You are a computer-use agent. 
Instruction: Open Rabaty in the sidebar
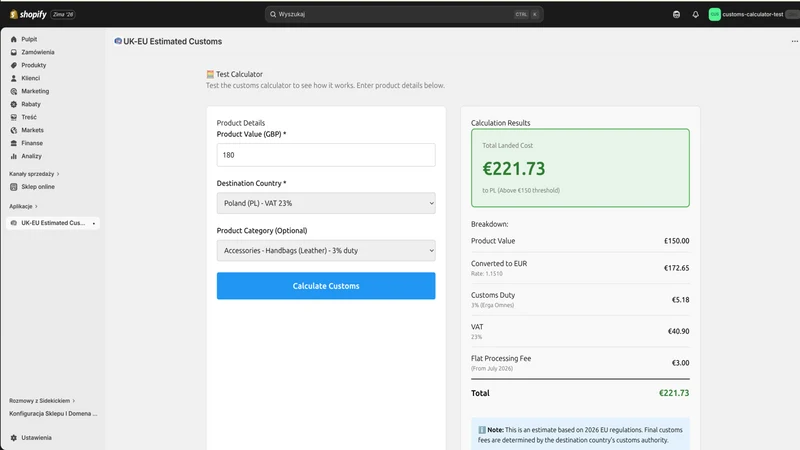coord(31,104)
